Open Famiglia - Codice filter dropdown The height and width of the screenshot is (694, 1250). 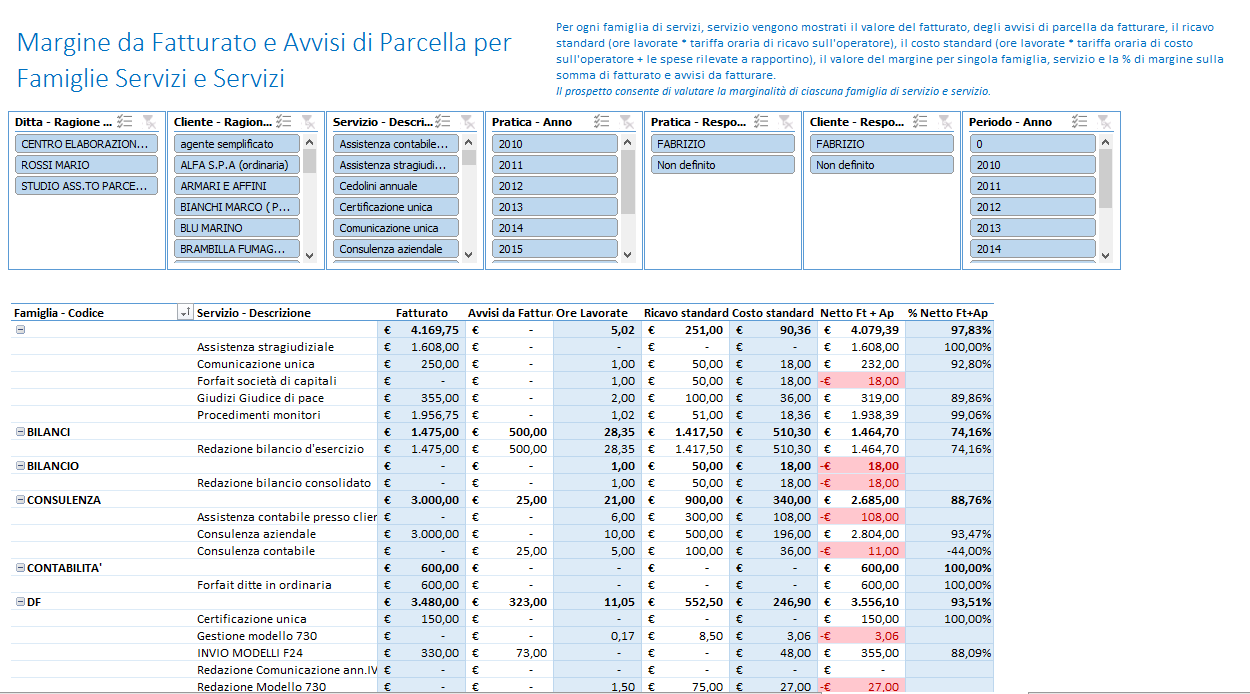point(184,313)
